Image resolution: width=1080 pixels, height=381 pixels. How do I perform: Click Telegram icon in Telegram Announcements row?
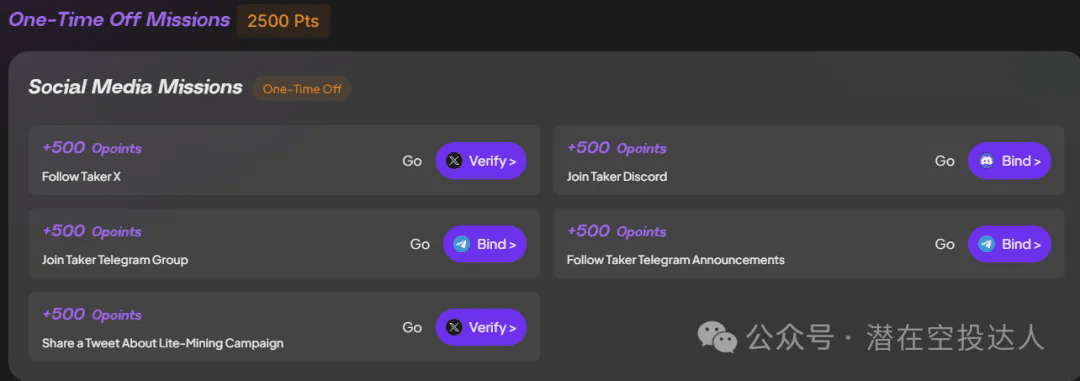[987, 245]
